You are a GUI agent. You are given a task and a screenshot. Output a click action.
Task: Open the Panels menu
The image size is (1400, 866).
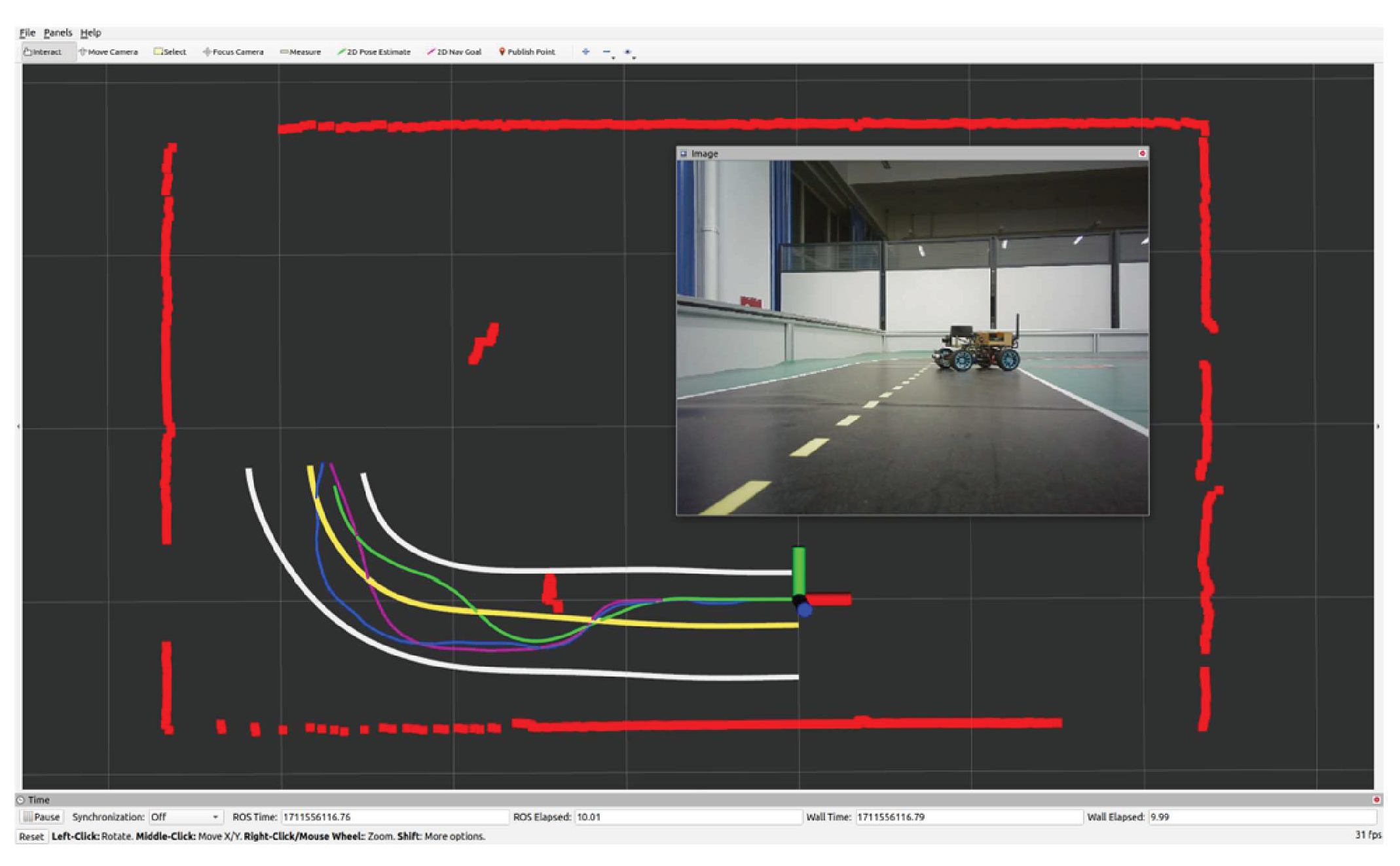click(x=58, y=33)
